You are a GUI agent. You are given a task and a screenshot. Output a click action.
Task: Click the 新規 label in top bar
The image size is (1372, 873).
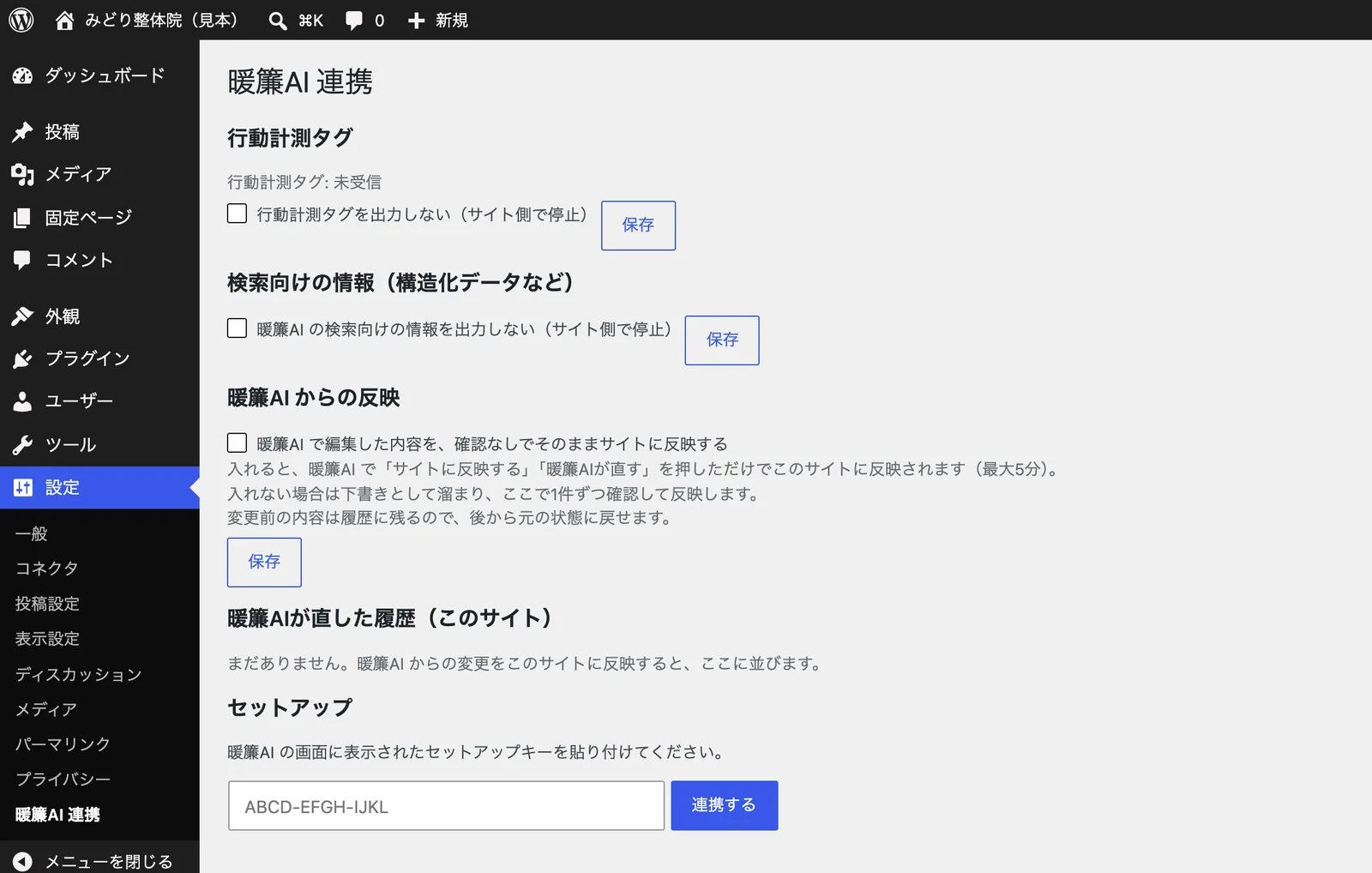(x=452, y=21)
